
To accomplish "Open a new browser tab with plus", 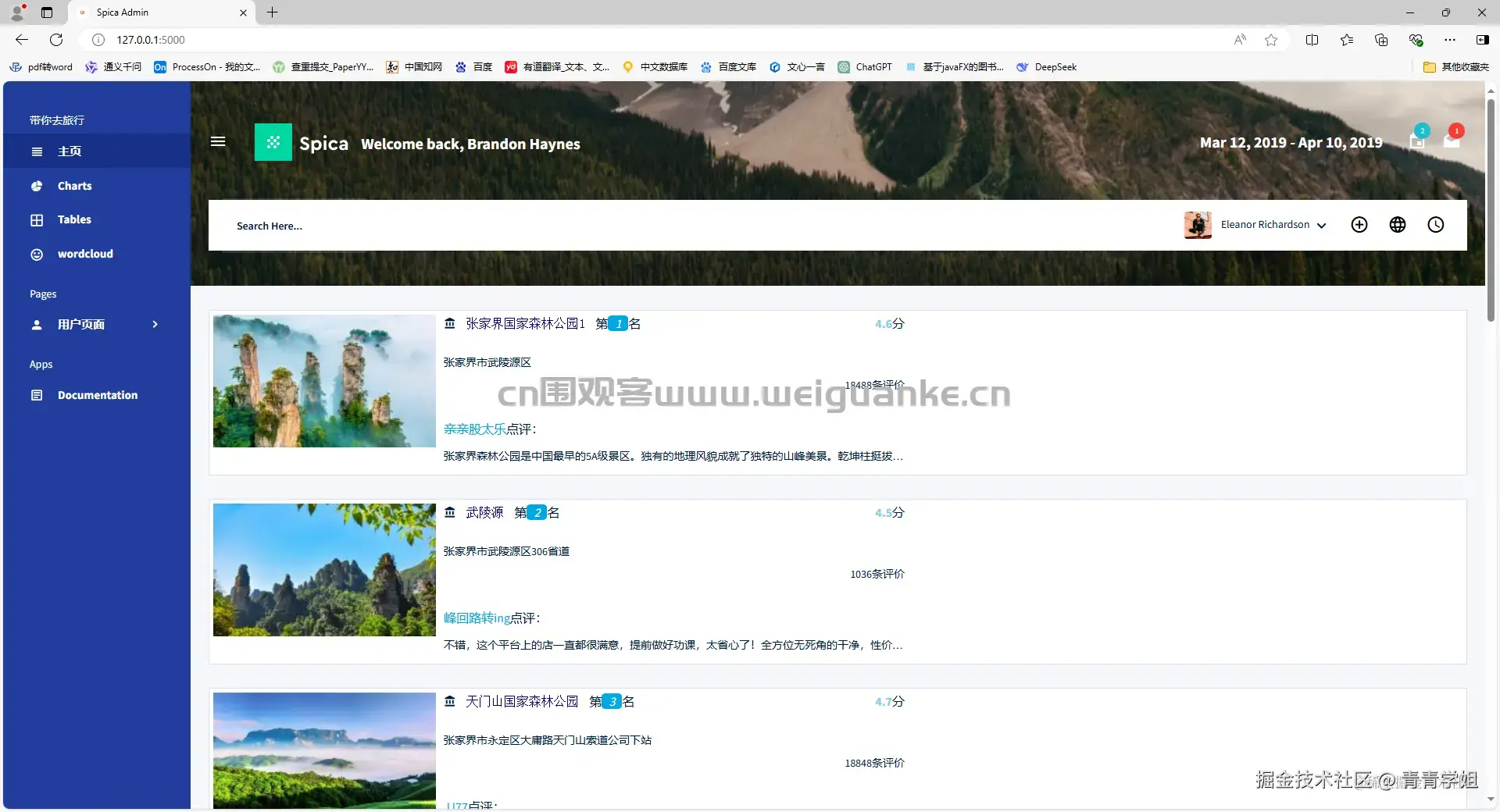I will pos(272,12).
